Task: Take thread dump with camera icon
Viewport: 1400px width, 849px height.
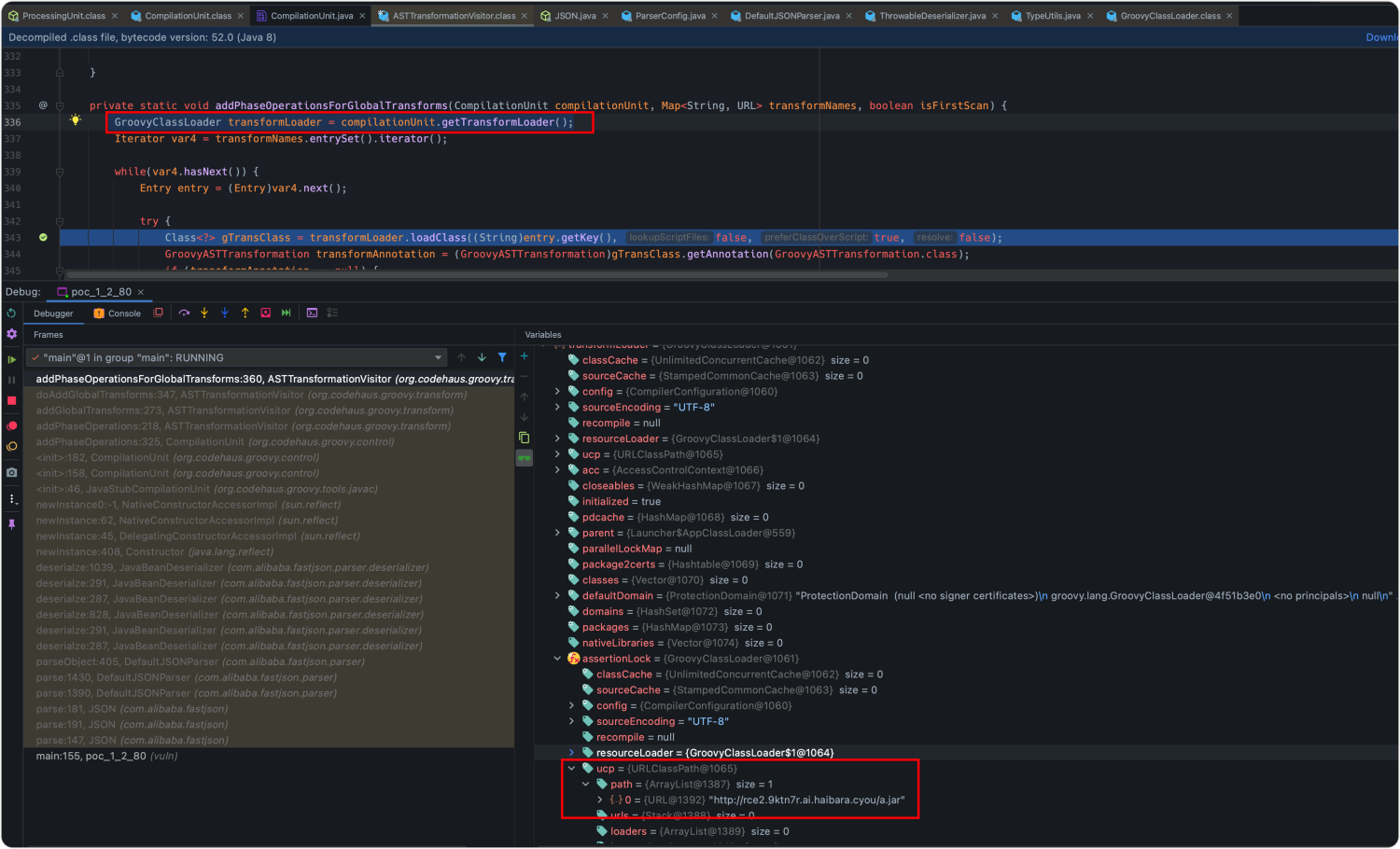Action: point(11,473)
